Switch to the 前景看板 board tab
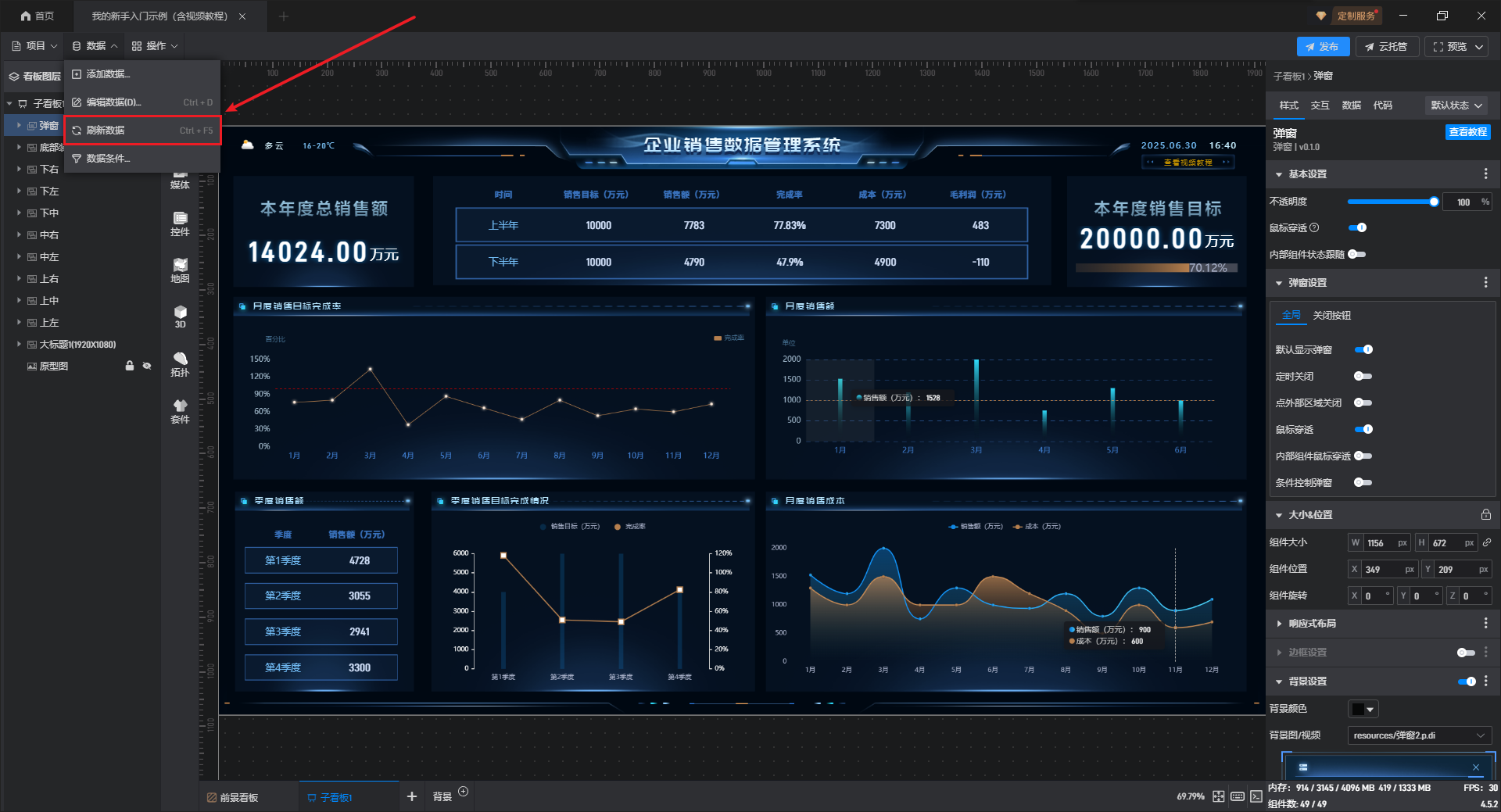This screenshot has width=1501, height=812. click(233, 797)
